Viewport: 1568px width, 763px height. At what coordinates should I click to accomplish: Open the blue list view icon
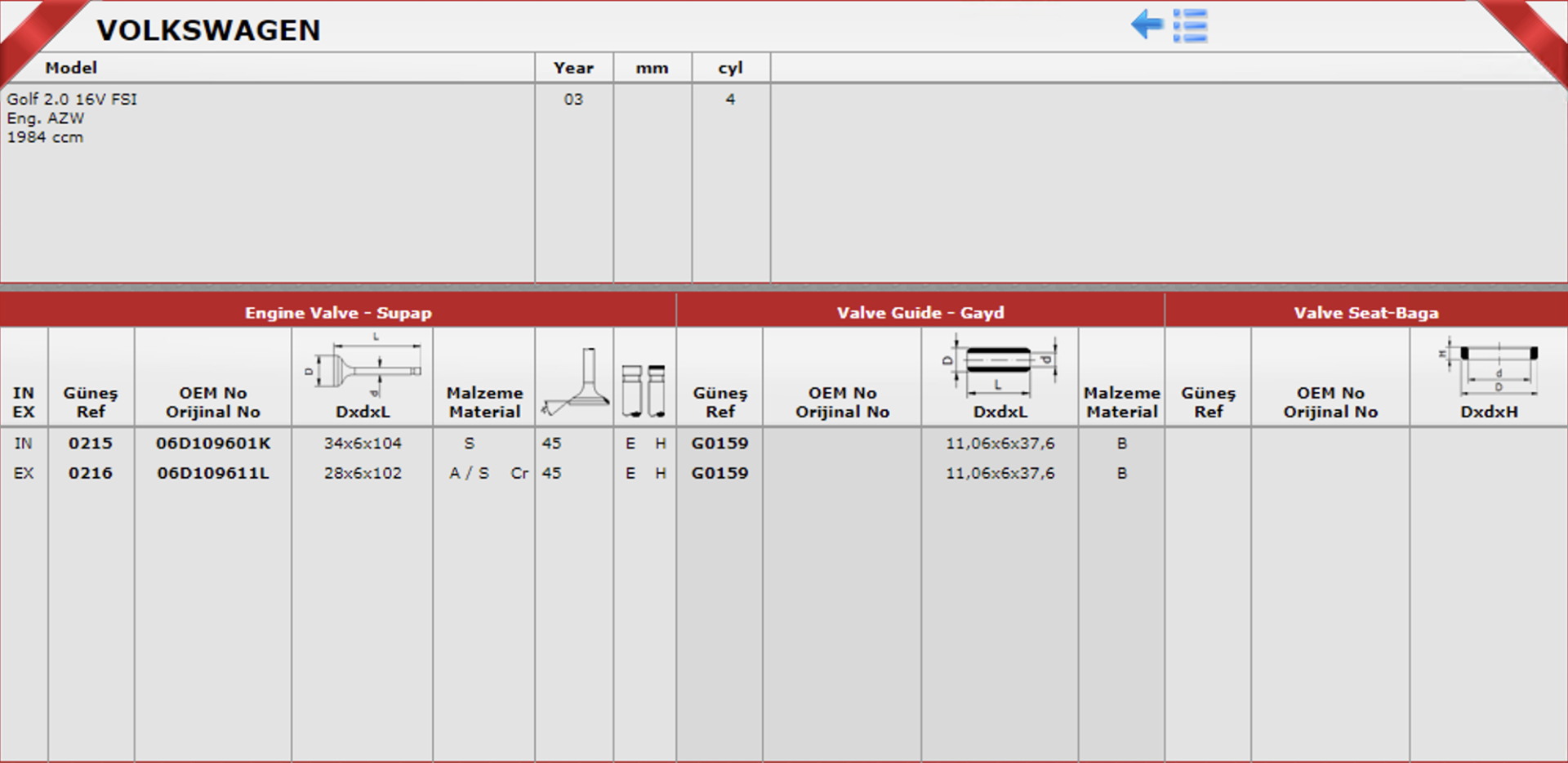tap(1190, 26)
